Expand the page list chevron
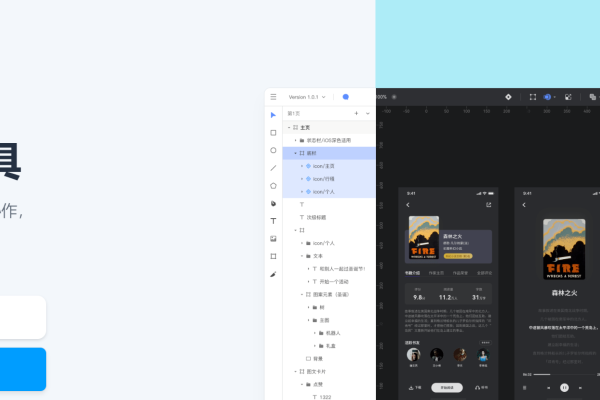Screen dimensions: 600x400 pos(368,113)
